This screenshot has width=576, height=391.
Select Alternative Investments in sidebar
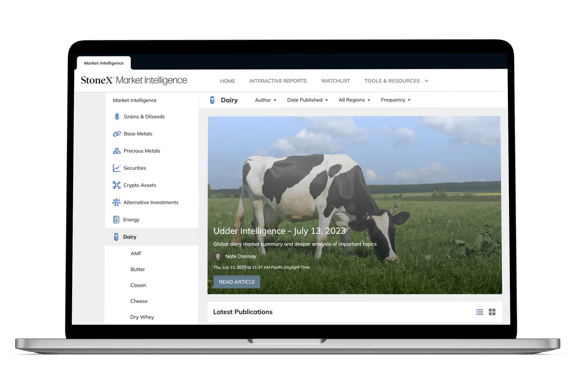[x=151, y=202]
